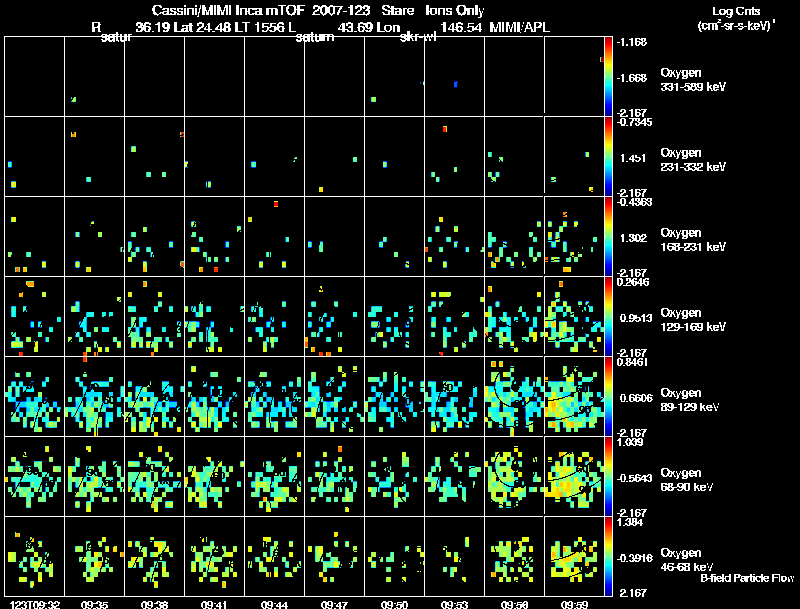Screen dimensions: 800x609
Task: Select the 'Oxygen 168-231 keV' label
Action: 693,240
